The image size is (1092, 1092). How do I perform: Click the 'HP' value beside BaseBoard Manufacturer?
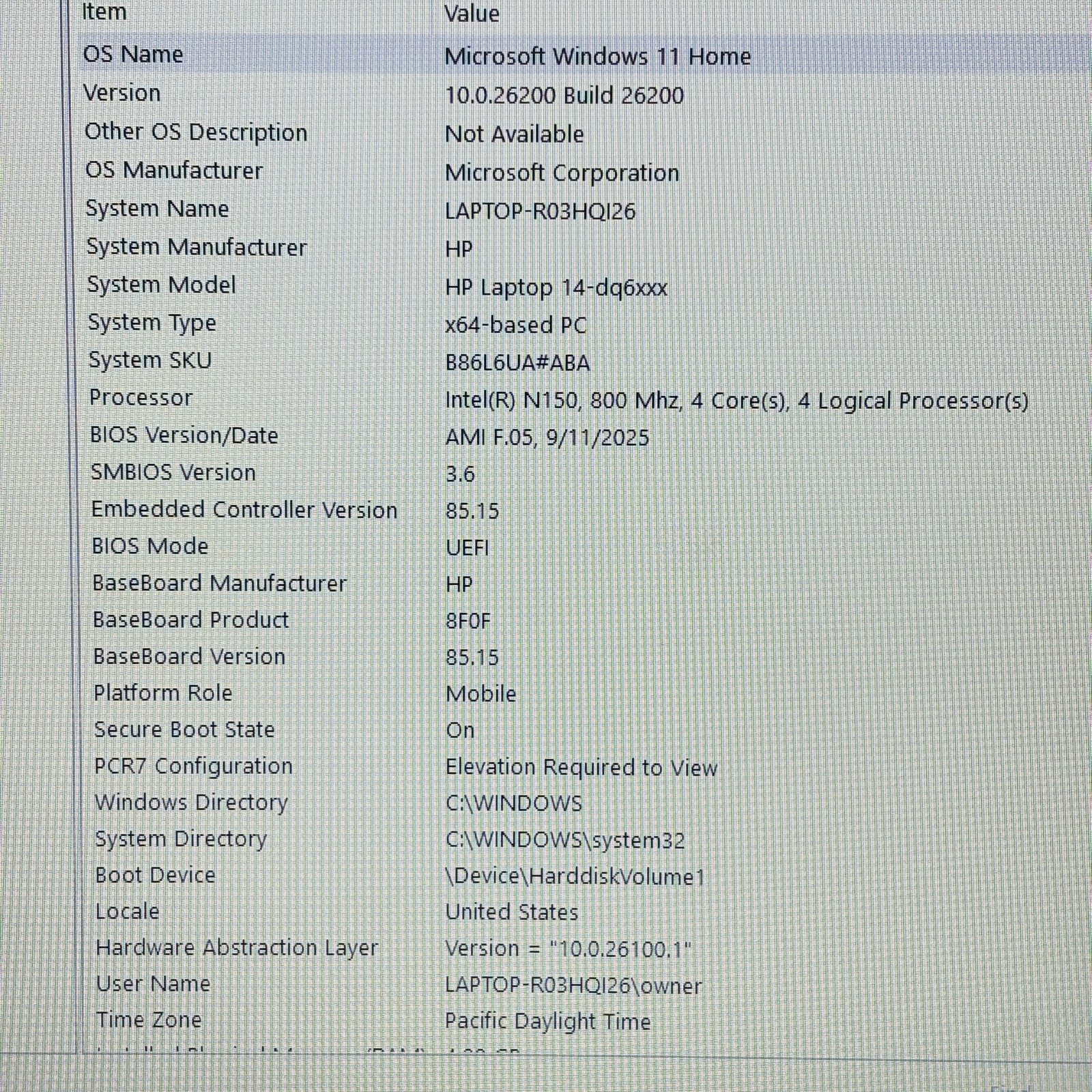click(x=459, y=584)
